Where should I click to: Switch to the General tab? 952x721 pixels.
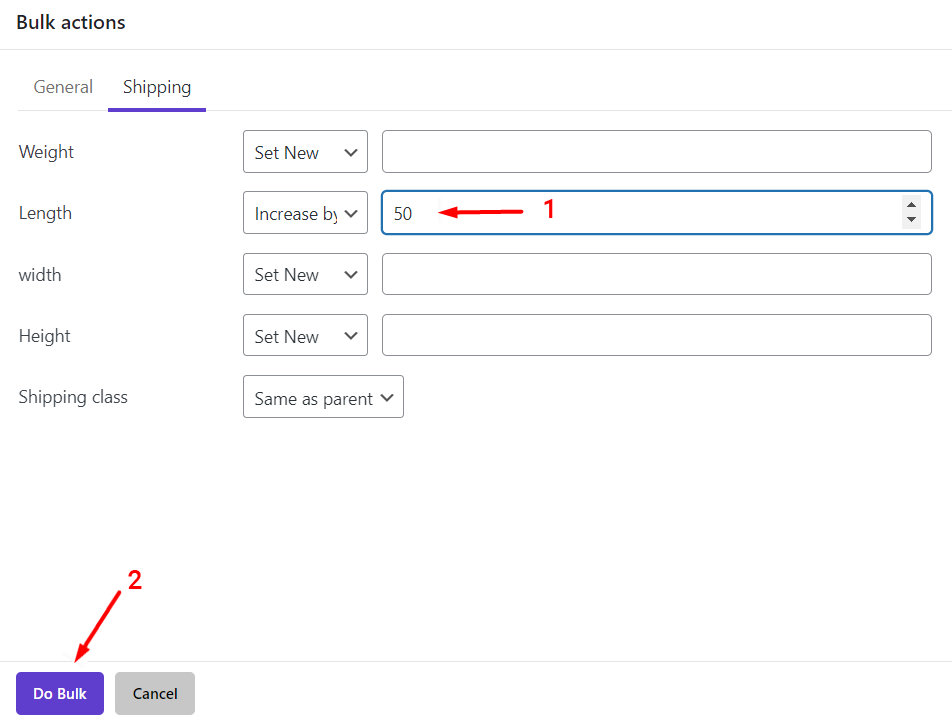63,87
